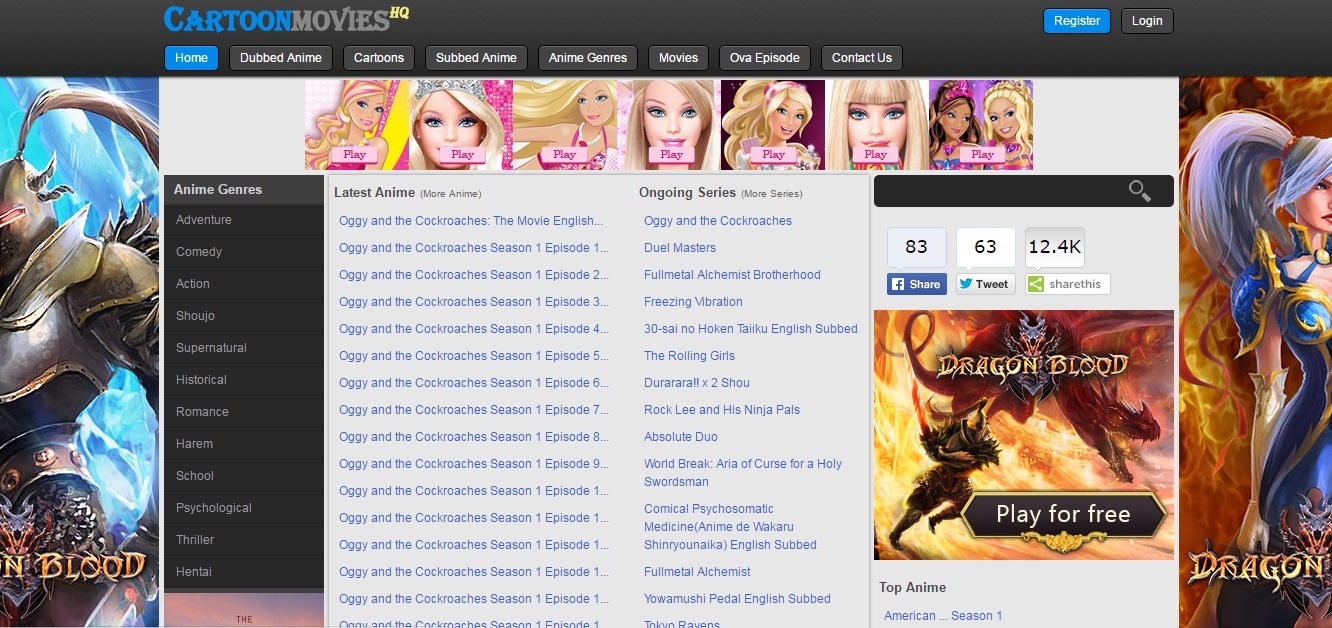
Task: Open the Dubbed Anime menu
Action: (281, 58)
